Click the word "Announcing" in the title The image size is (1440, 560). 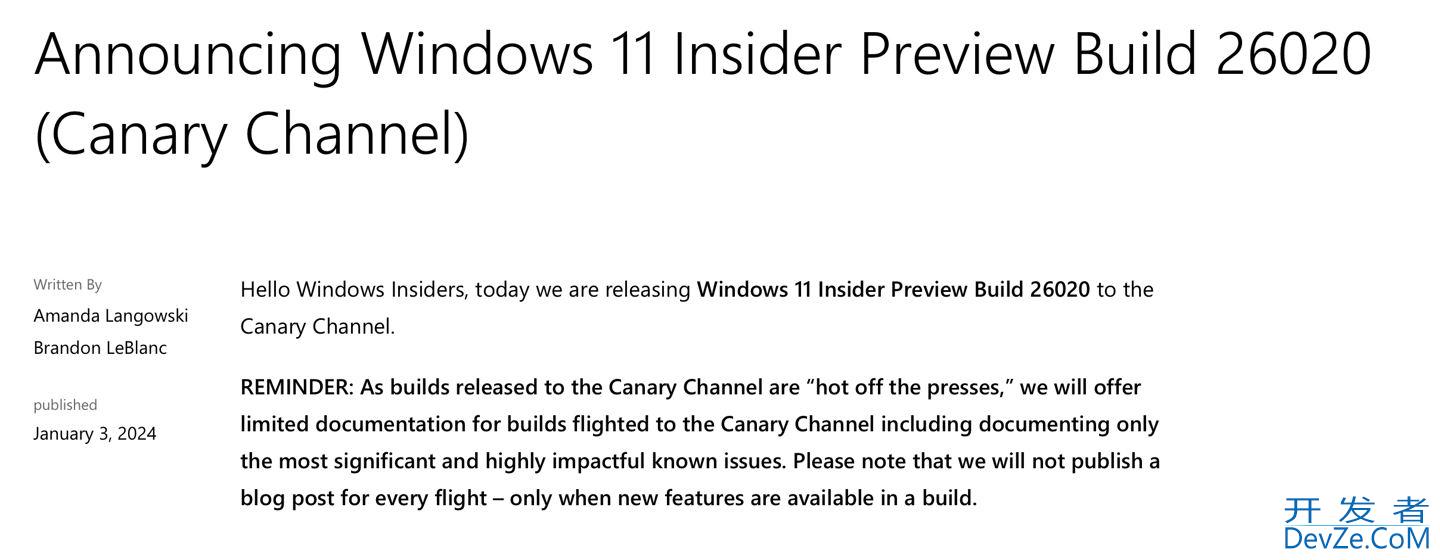(x=188, y=54)
